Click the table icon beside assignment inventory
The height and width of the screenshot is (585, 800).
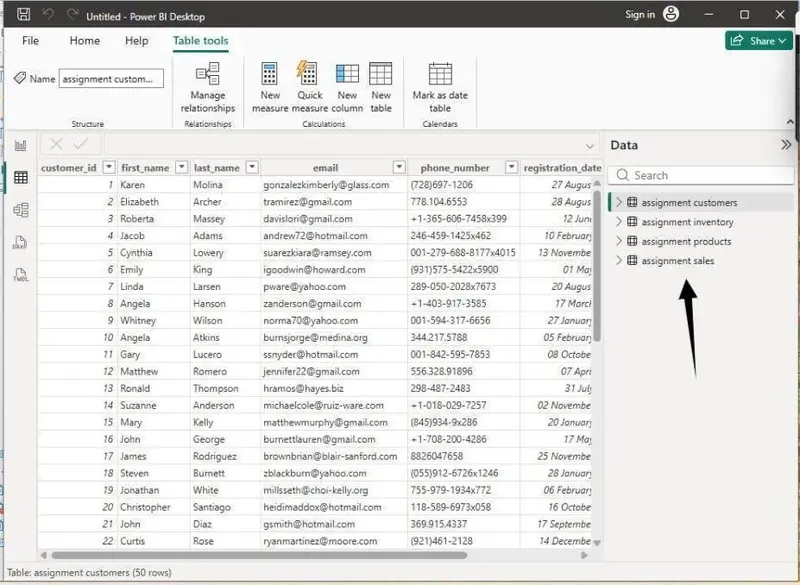click(x=632, y=221)
